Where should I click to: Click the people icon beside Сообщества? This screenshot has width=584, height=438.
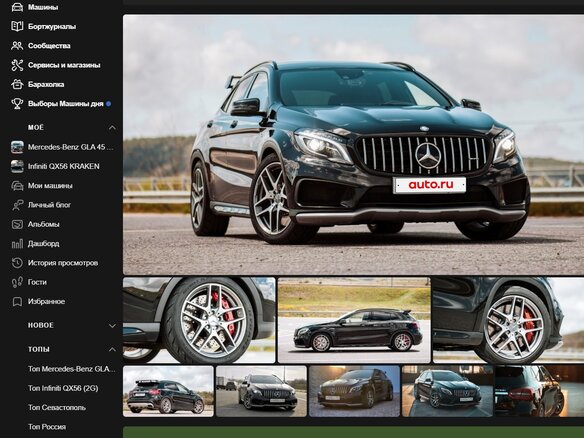(x=17, y=45)
